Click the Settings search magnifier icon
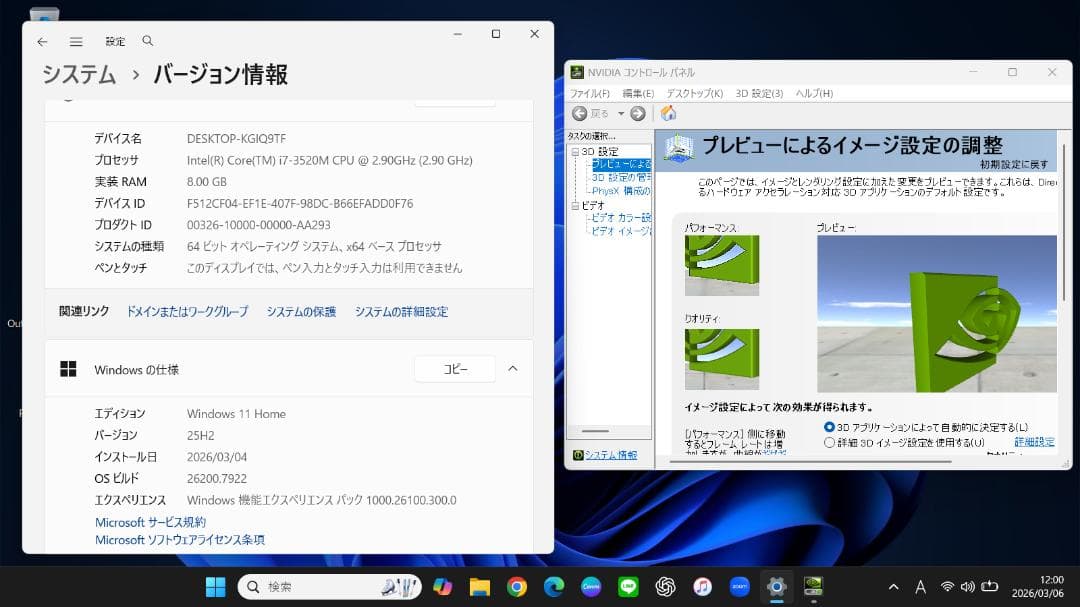Viewport: 1080px width, 607px height. (147, 41)
